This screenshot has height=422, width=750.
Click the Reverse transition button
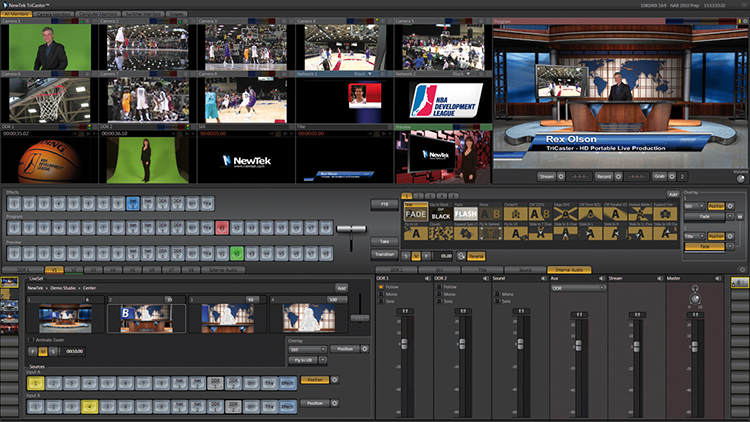(x=477, y=255)
